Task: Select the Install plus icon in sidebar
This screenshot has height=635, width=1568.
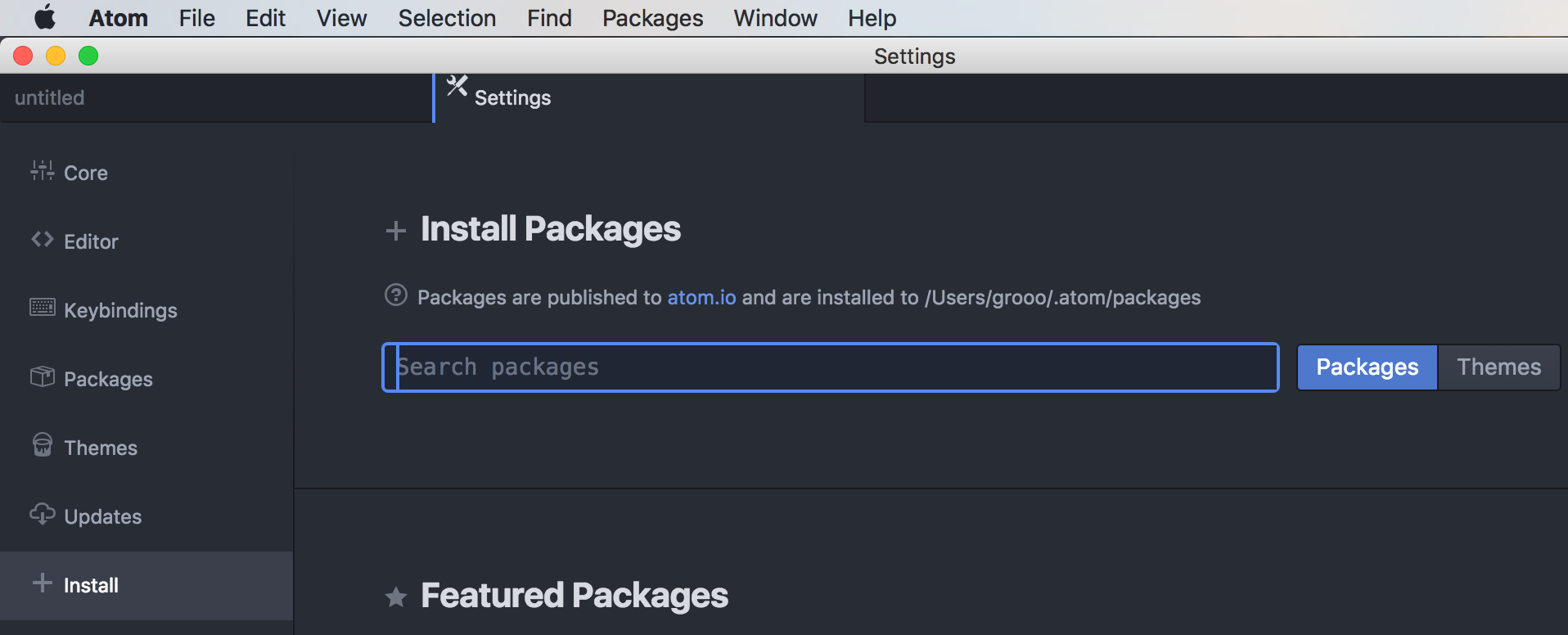Action: pyautogui.click(x=43, y=583)
